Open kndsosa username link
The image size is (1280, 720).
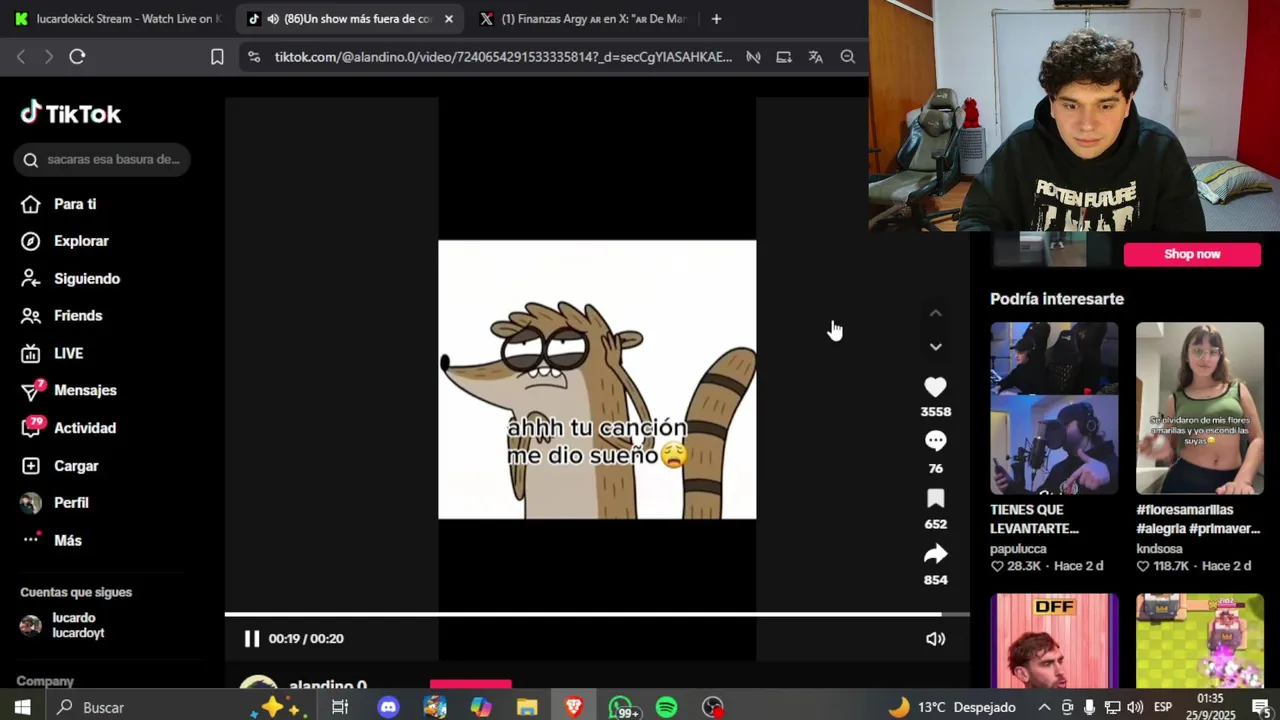pos(1159,549)
